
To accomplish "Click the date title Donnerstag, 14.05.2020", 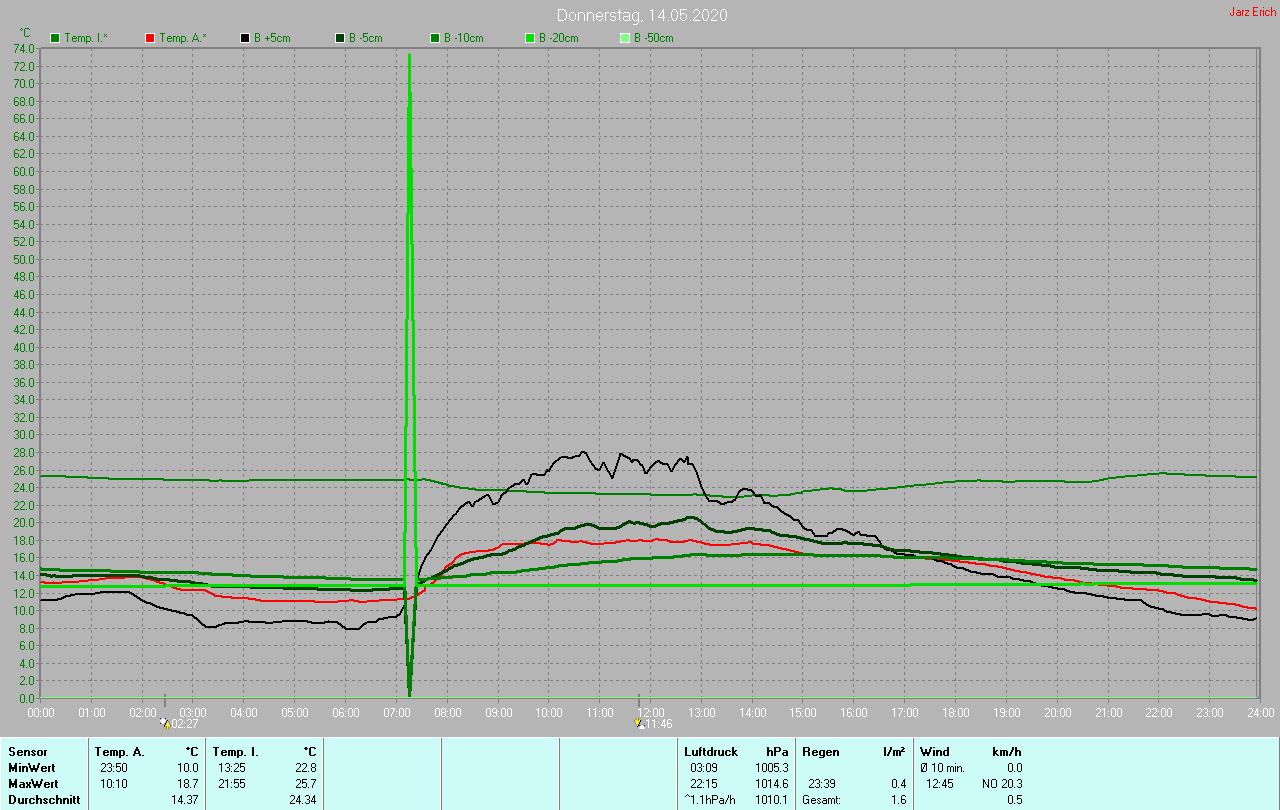I will (x=641, y=15).
